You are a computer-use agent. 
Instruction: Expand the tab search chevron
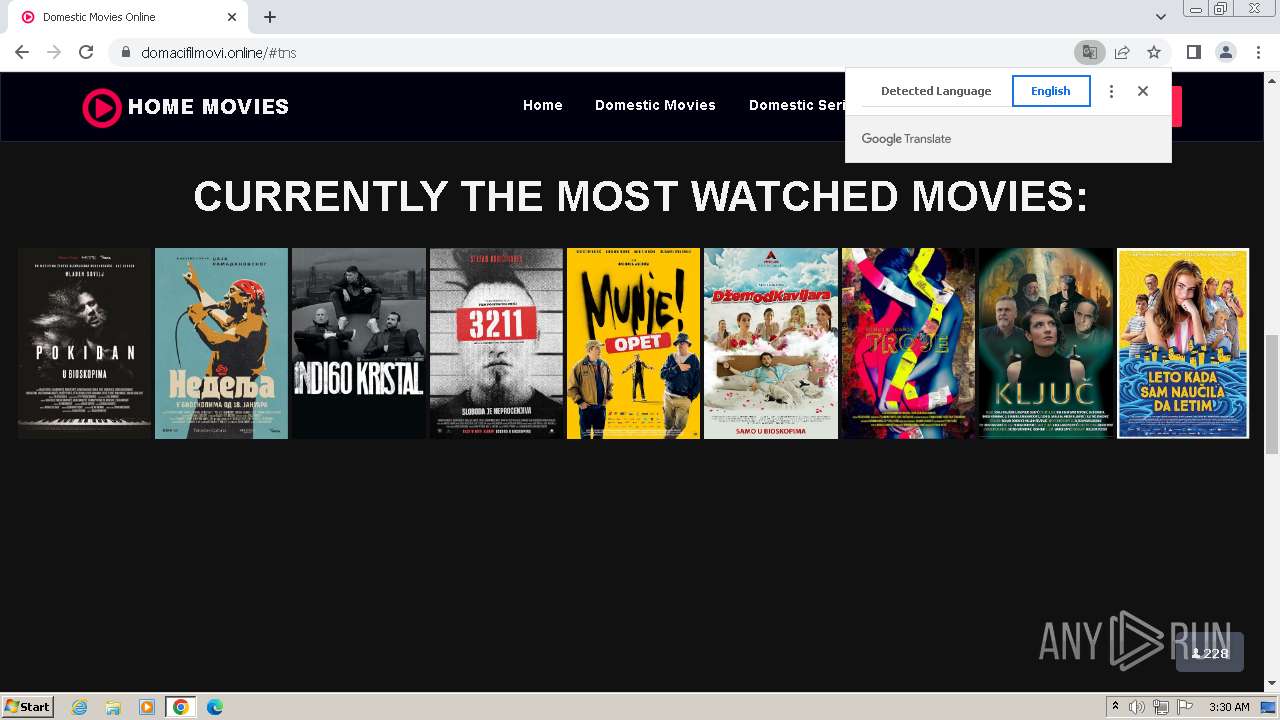tap(1160, 17)
